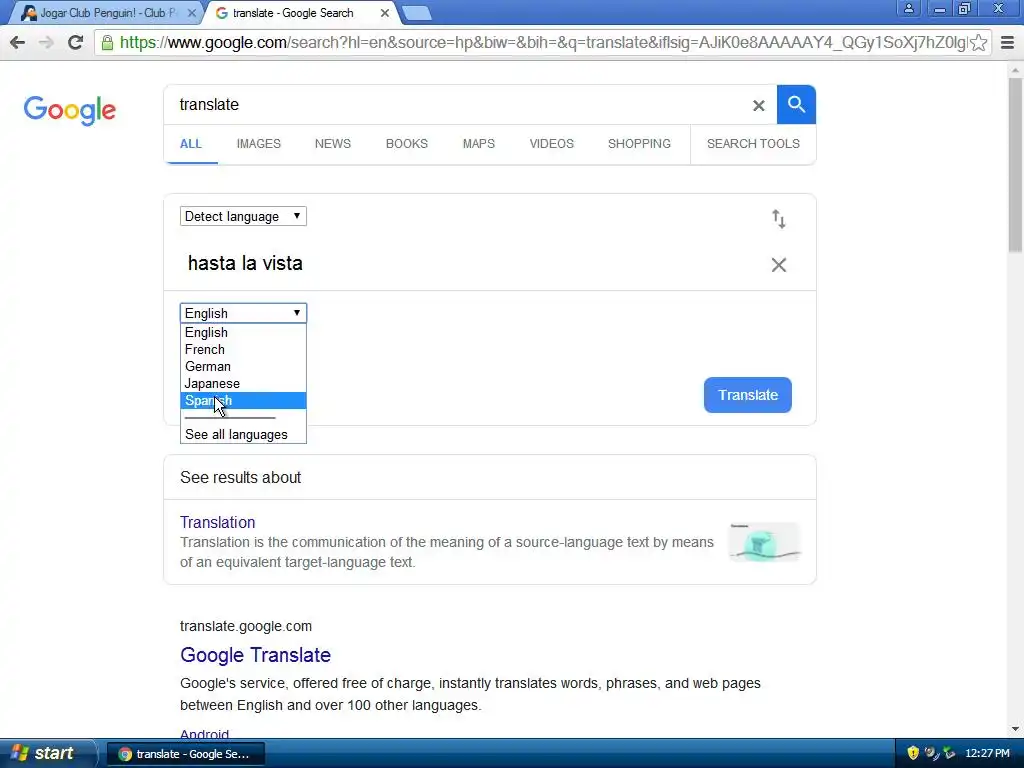The width and height of the screenshot is (1024, 768).
Task: Click the Chrome profile person icon
Action: click(x=908, y=8)
